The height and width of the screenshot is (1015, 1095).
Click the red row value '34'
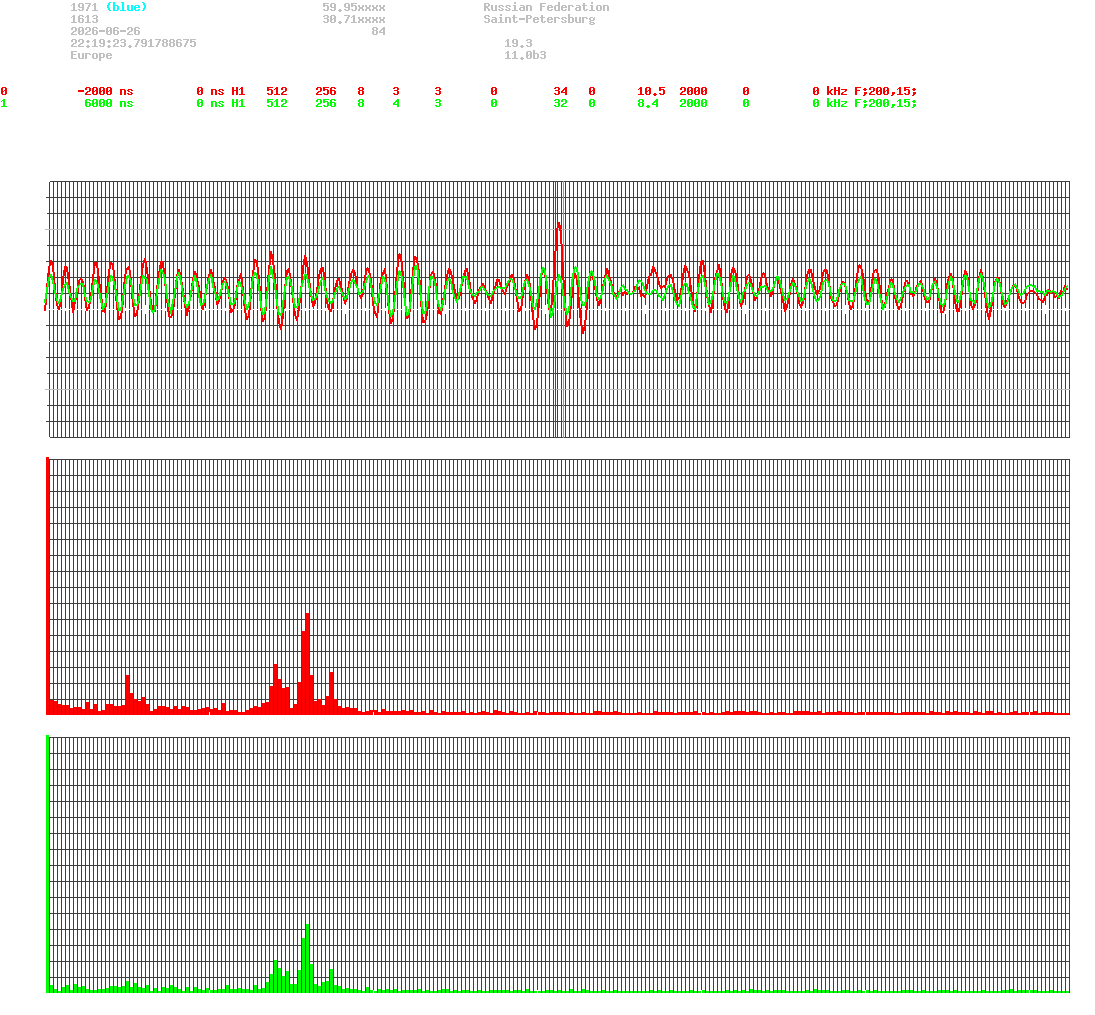560,92
